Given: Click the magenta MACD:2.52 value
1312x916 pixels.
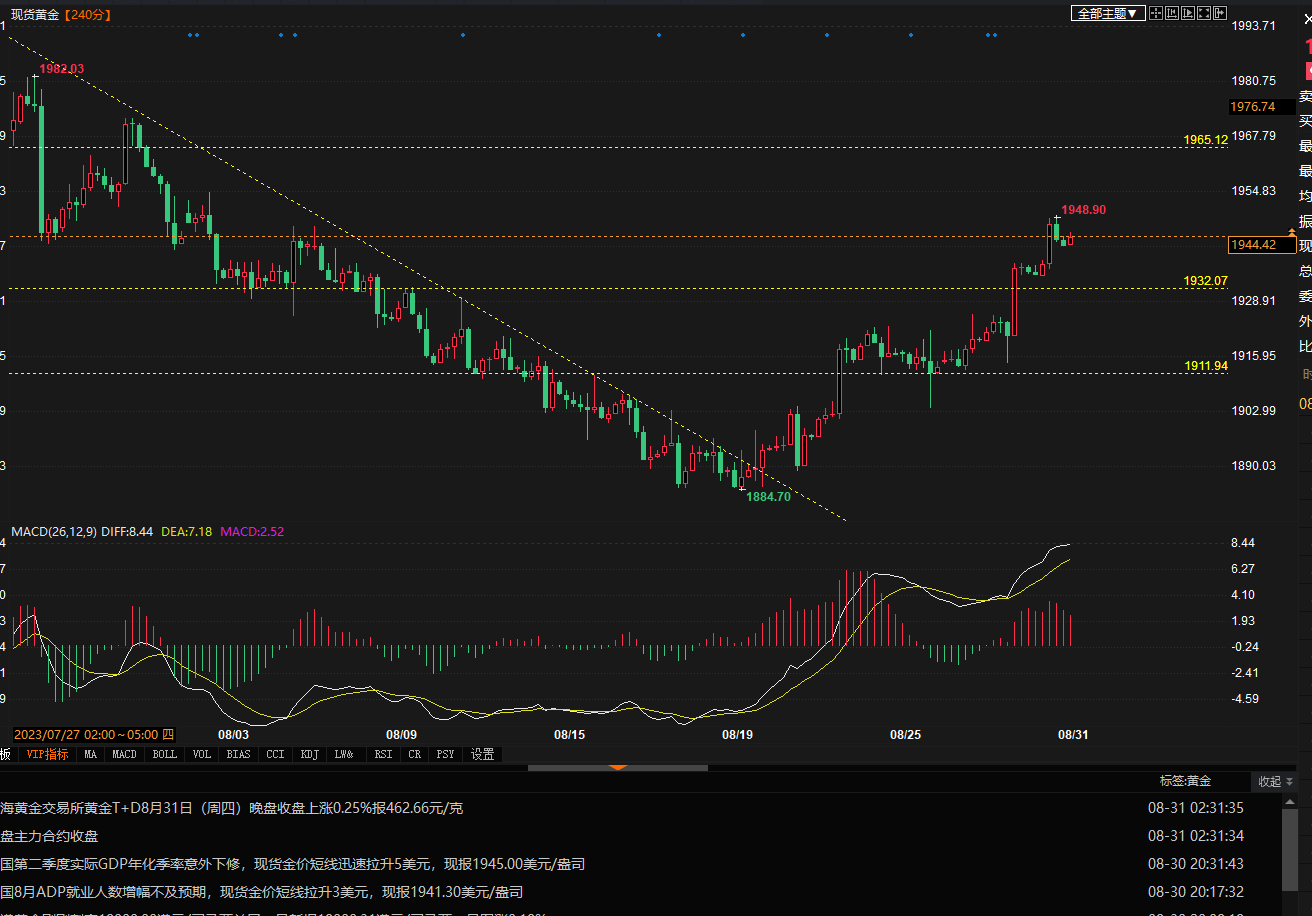Looking at the screenshot, I should 252,532.
